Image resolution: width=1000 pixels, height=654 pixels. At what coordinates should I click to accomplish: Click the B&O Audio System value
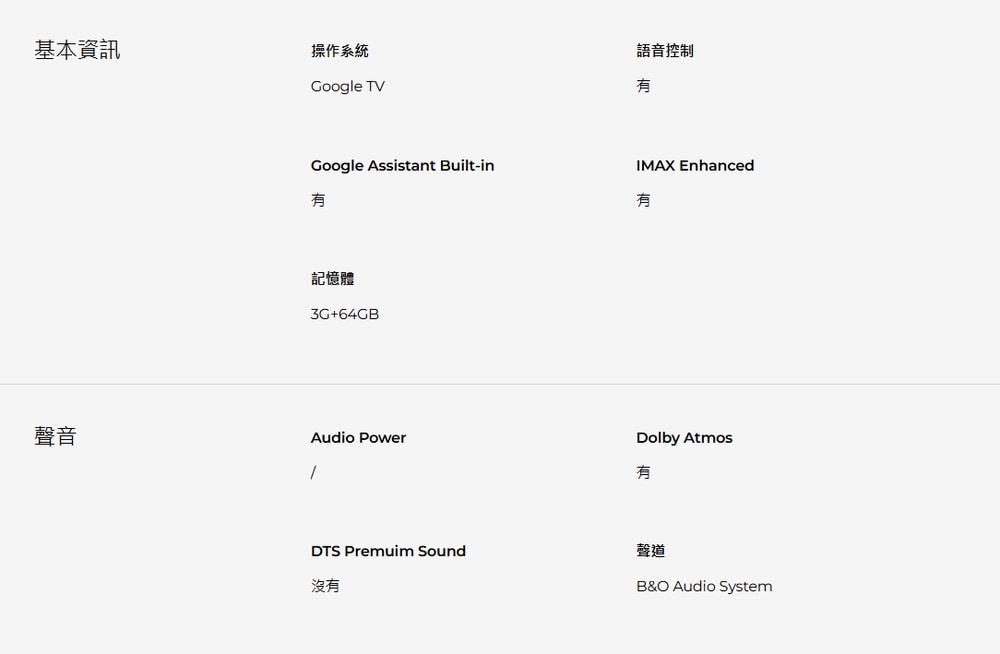point(704,587)
